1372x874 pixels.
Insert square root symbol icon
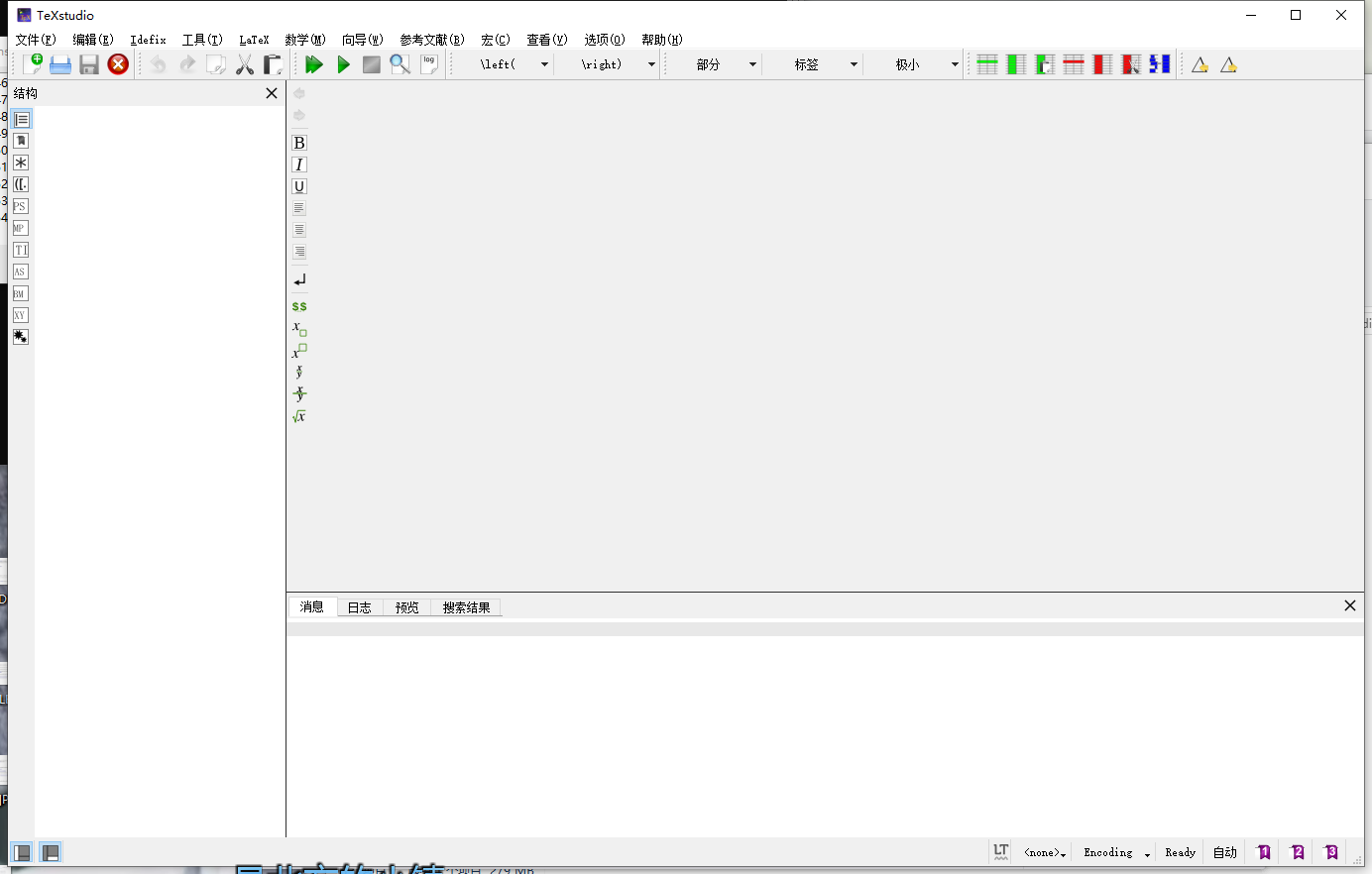pos(299,416)
